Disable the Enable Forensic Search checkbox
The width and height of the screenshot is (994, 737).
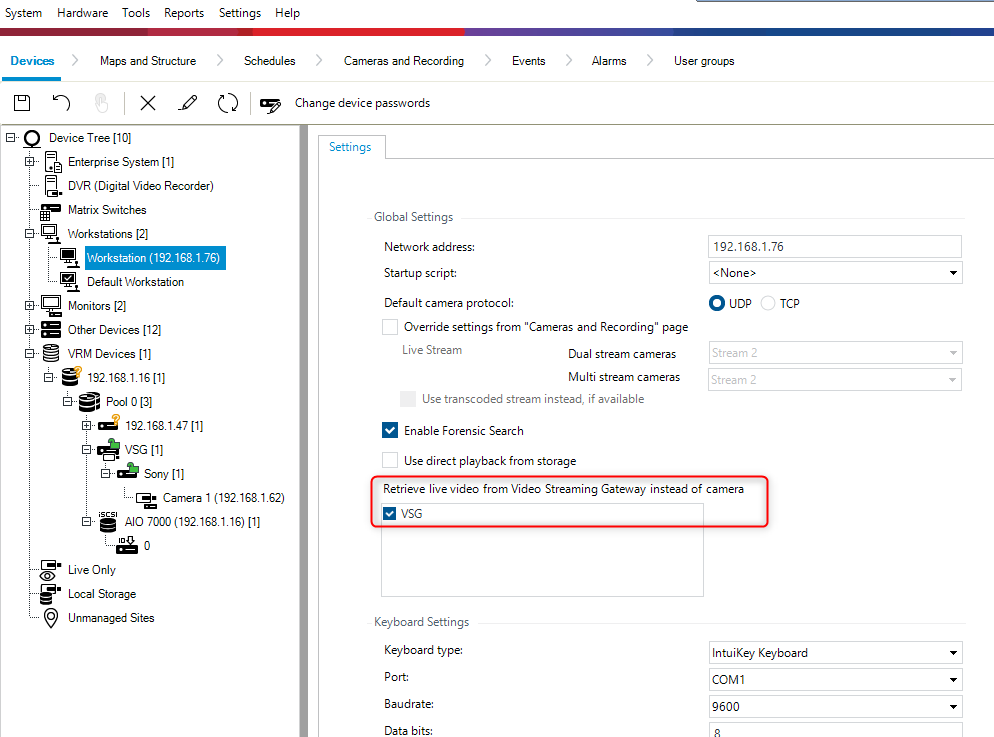[390, 431]
